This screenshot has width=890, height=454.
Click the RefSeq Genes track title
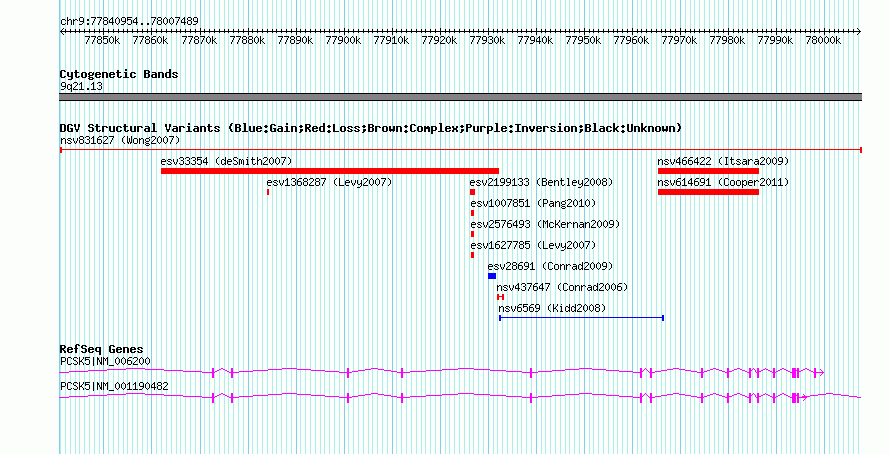(x=102, y=349)
